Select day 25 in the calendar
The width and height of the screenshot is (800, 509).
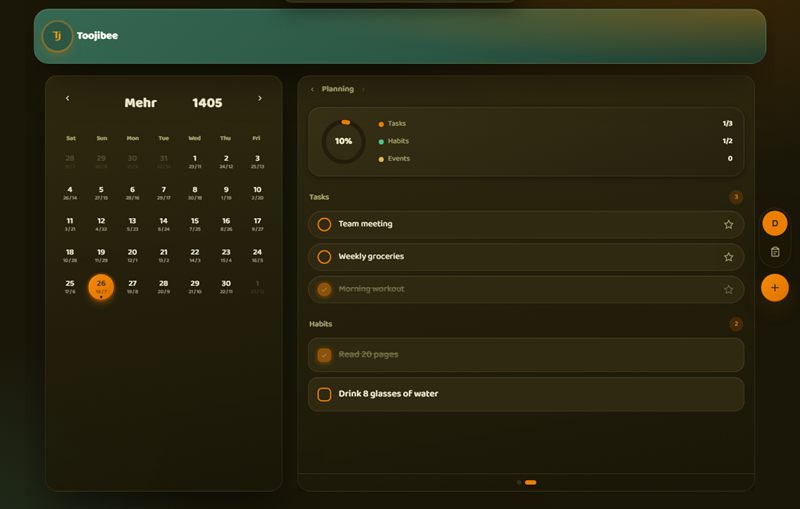(x=70, y=287)
